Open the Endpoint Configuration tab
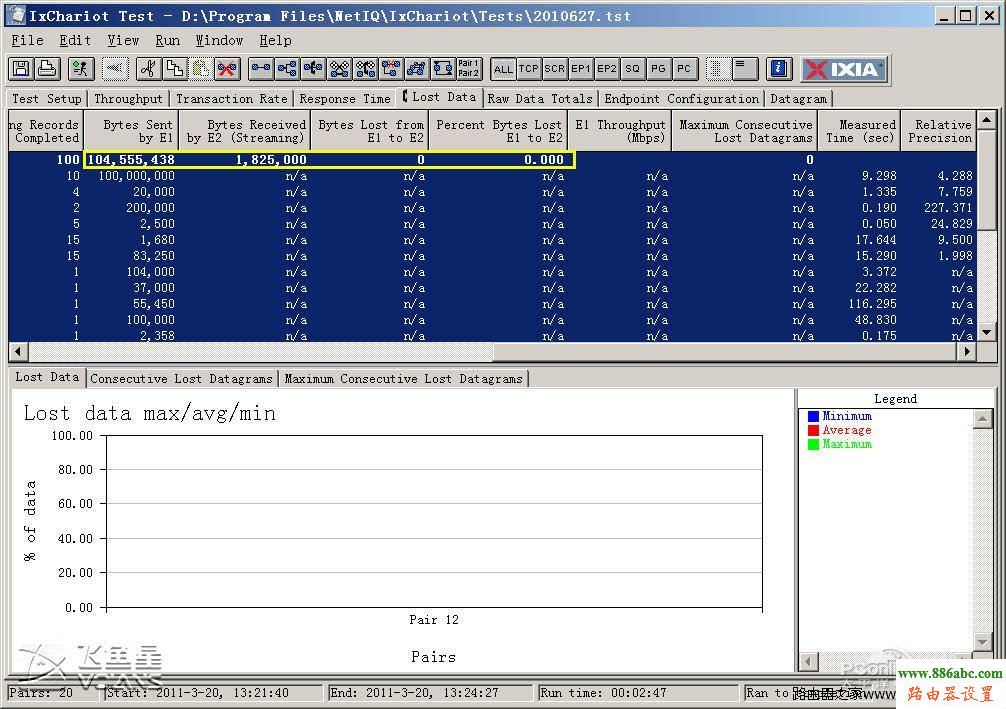 tap(681, 99)
